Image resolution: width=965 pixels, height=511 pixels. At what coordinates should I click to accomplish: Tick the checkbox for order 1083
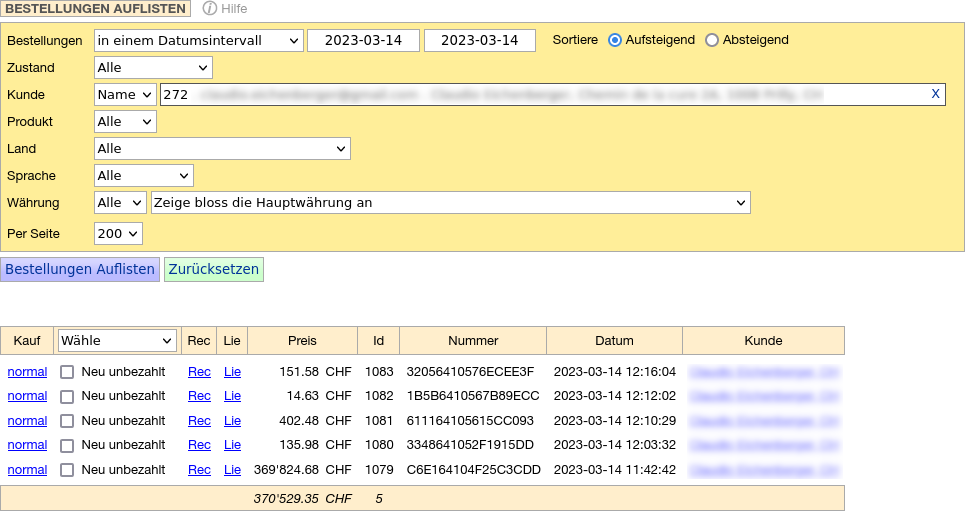pyautogui.click(x=67, y=372)
